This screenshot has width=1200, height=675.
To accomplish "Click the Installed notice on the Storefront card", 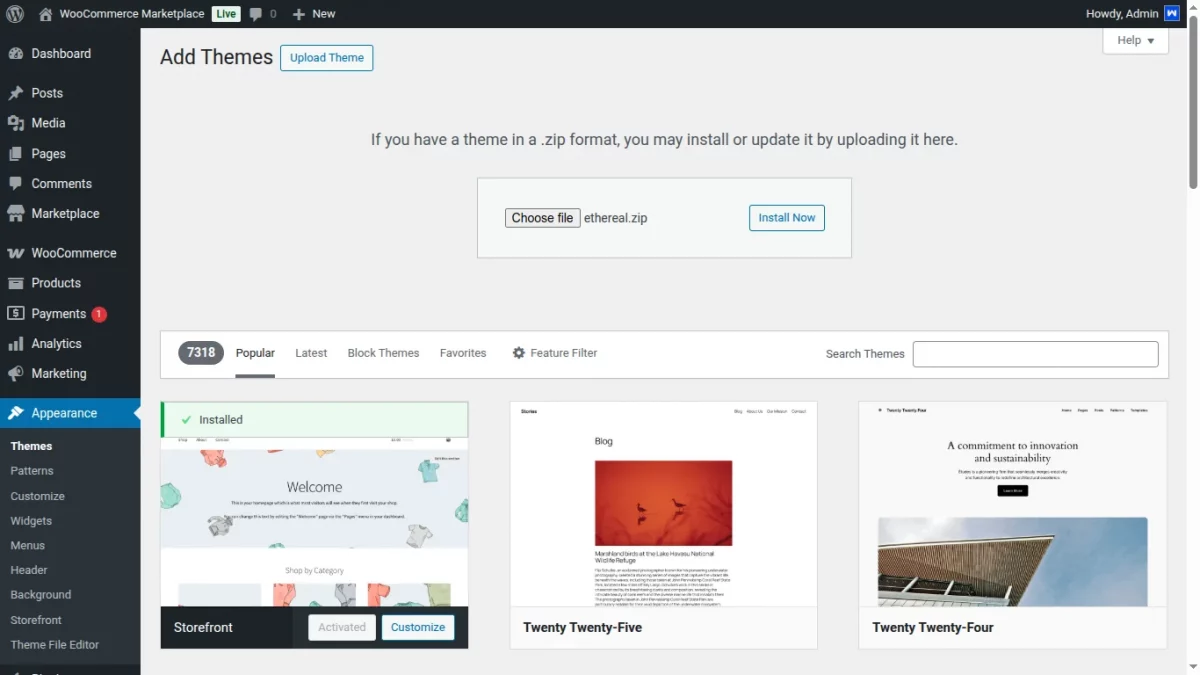I will (x=314, y=420).
